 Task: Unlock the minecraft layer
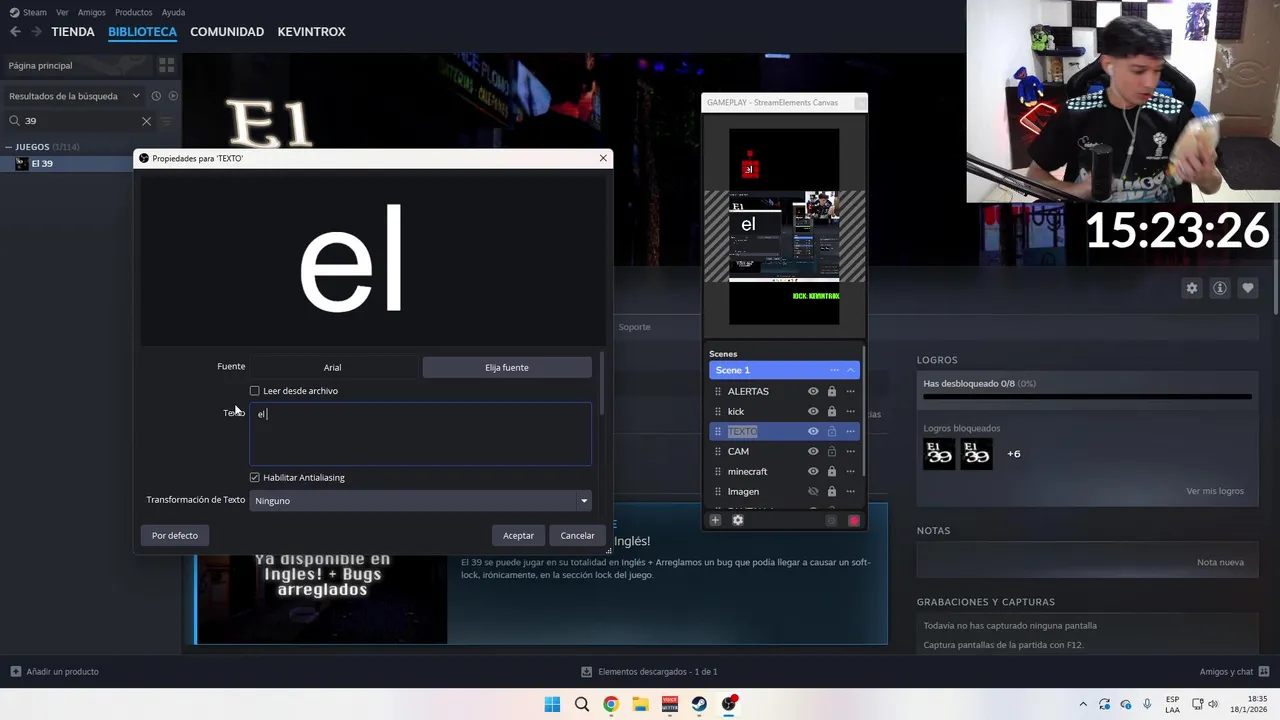831,472
